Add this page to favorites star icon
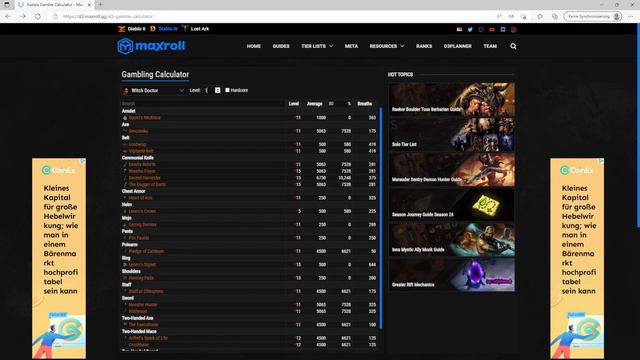The image size is (640, 360). [524, 16]
